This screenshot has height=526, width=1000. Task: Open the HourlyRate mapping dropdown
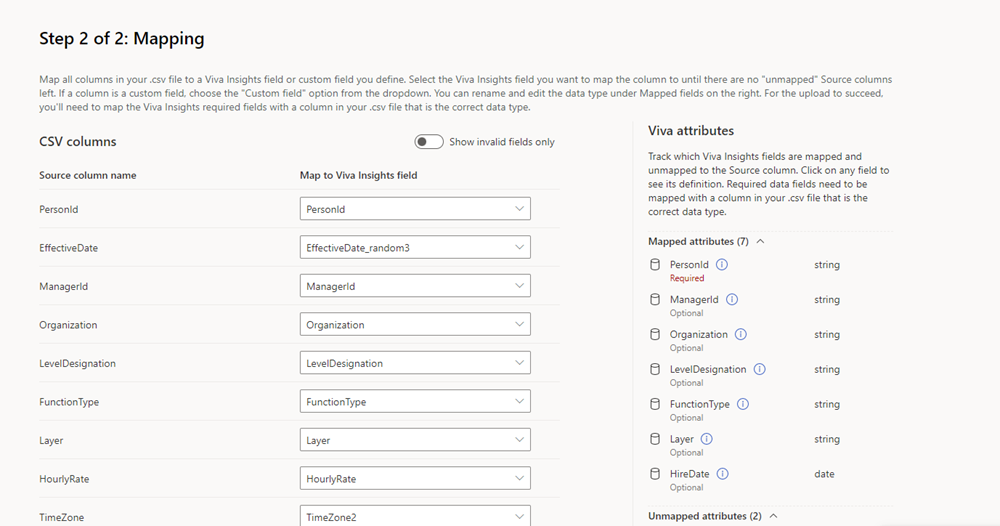415,479
